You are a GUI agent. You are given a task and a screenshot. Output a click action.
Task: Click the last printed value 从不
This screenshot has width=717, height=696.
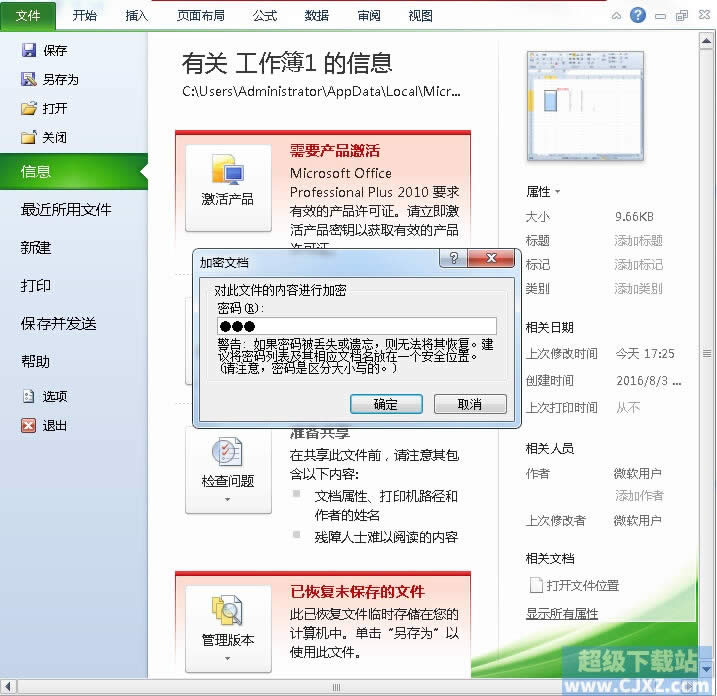[x=628, y=407]
